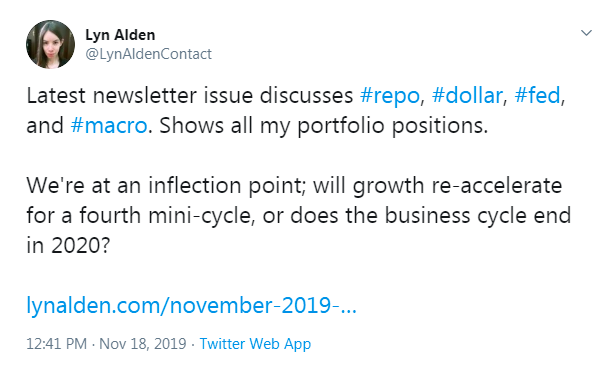Open Lyn Alden's profile avatar photo
Screen dimensions: 608x381
50,44
